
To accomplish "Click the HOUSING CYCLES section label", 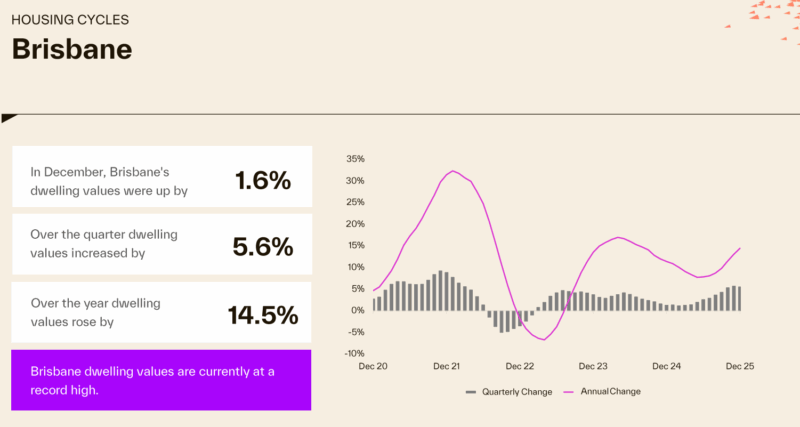I will [x=70, y=20].
